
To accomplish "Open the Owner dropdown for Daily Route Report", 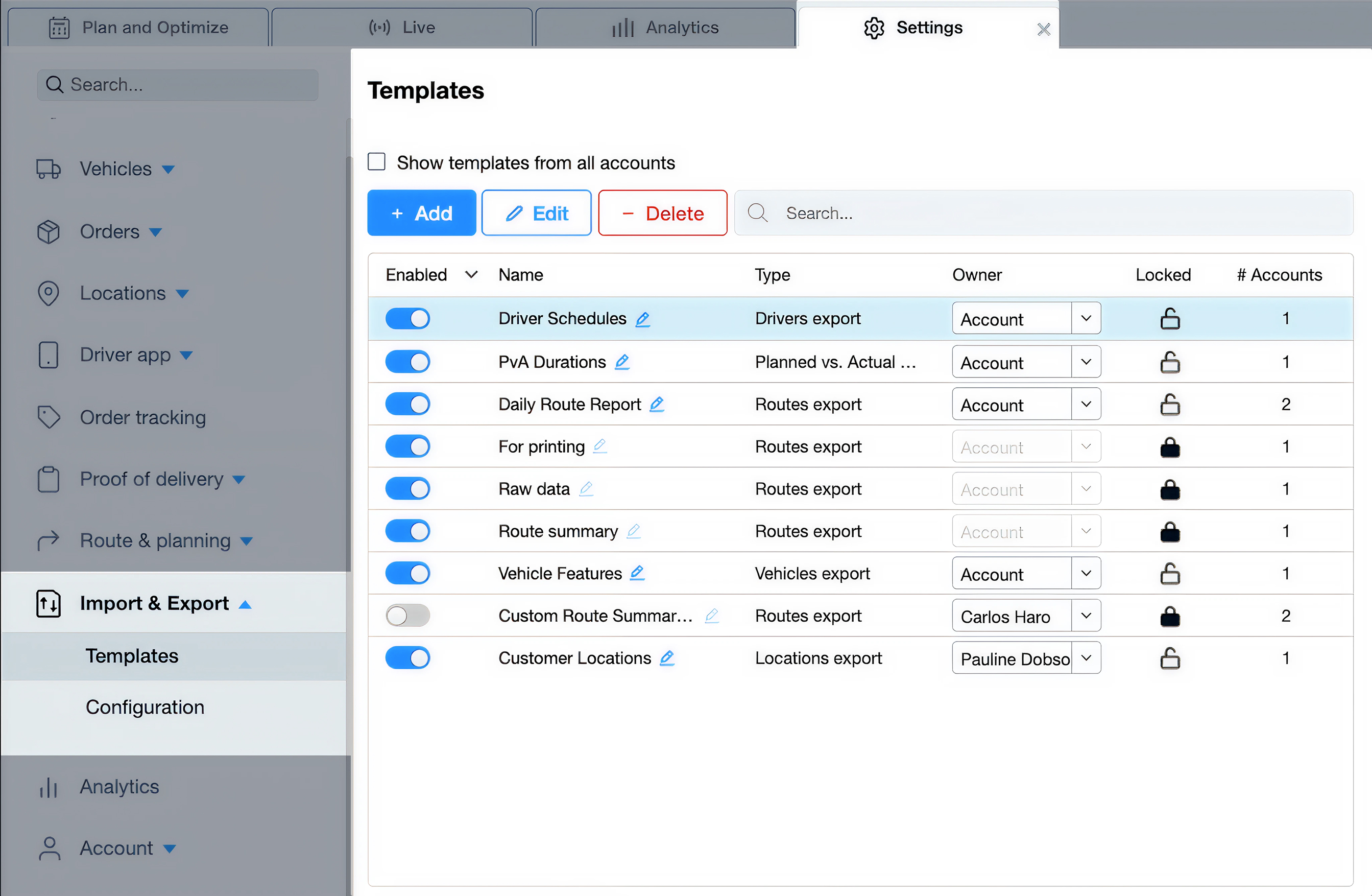I will tap(1086, 404).
